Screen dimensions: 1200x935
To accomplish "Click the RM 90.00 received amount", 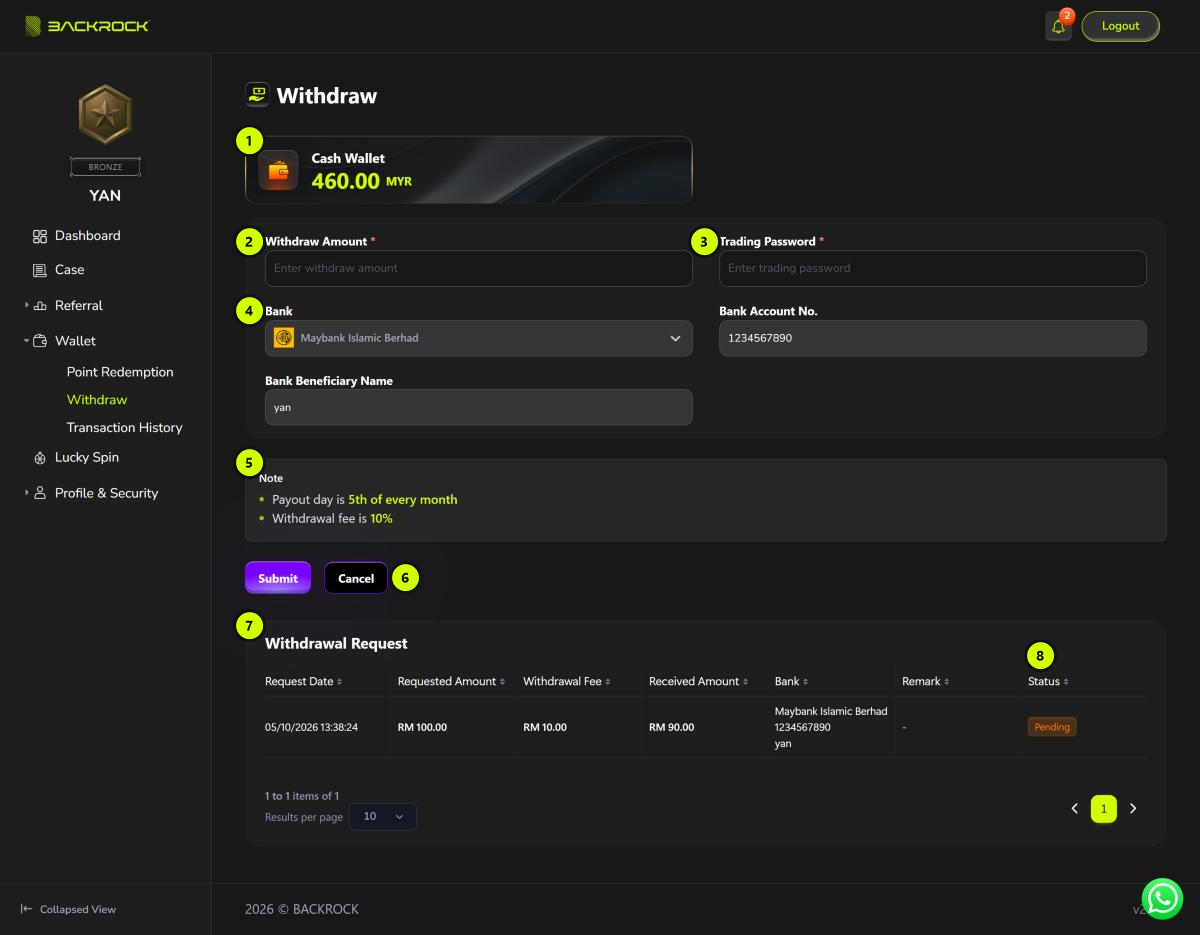I will 671,727.
